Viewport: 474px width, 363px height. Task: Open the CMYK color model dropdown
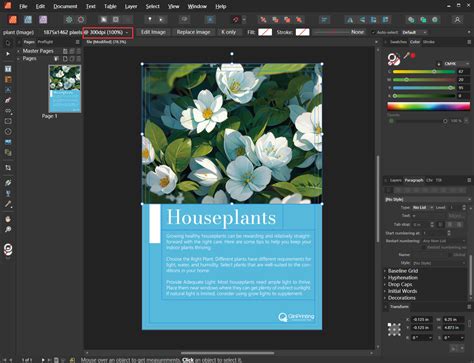coord(456,64)
